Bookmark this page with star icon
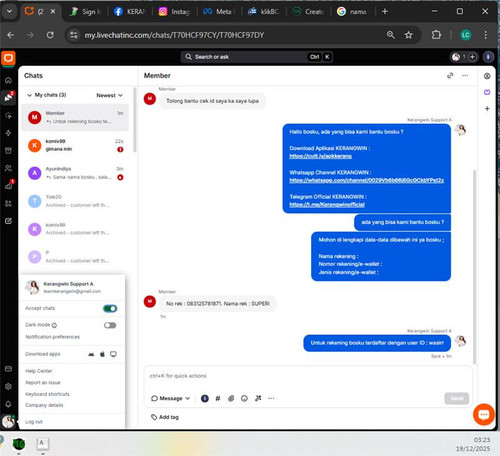The image size is (500, 456). [408, 35]
